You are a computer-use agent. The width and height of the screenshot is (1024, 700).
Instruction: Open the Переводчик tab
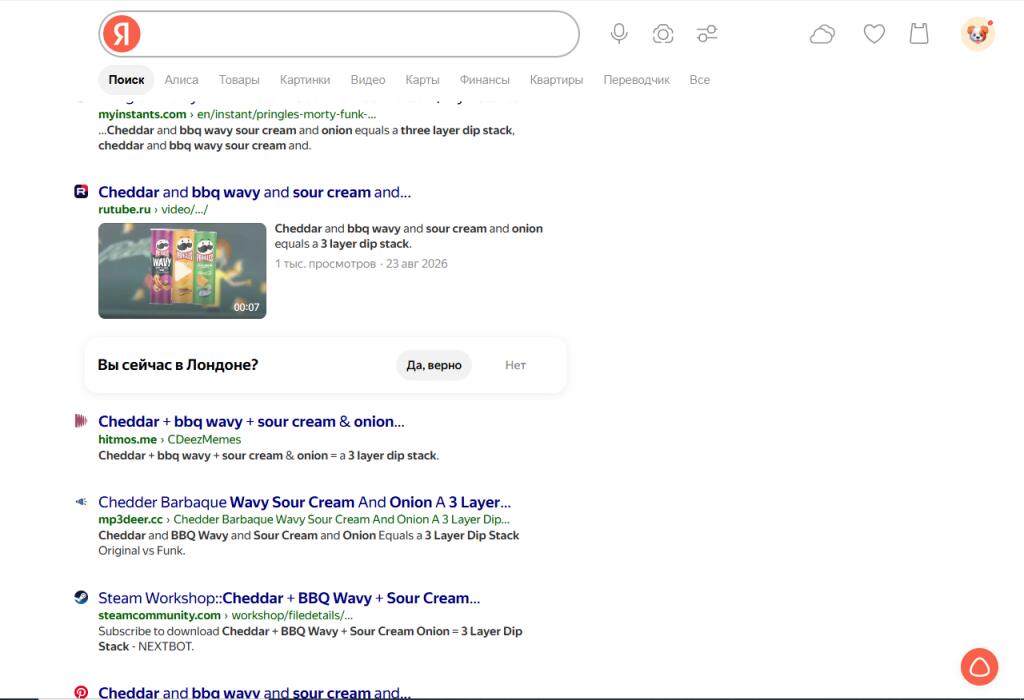[x=636, y=80]
